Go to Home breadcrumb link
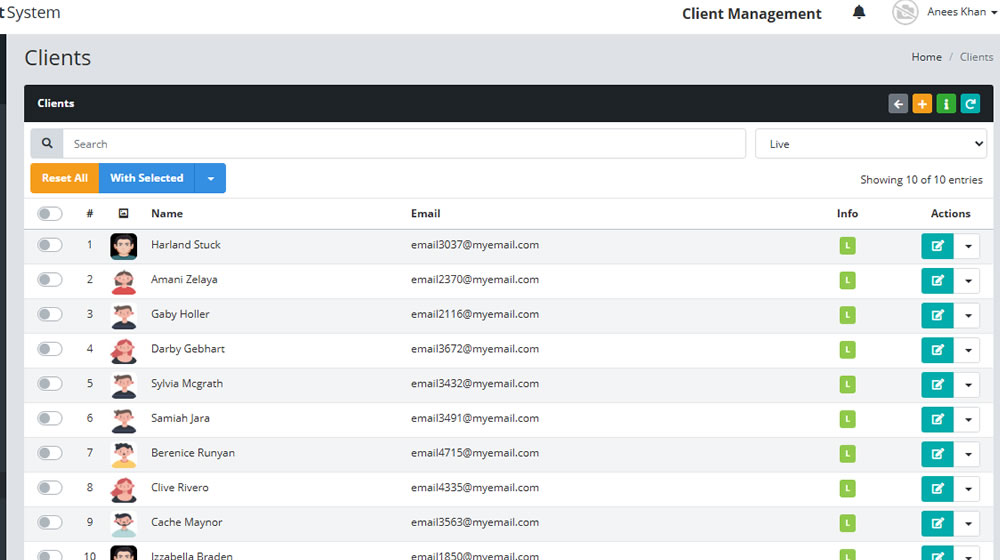Screen dimensions: 1000x560 pyautogui.click(x=926, y=57)
